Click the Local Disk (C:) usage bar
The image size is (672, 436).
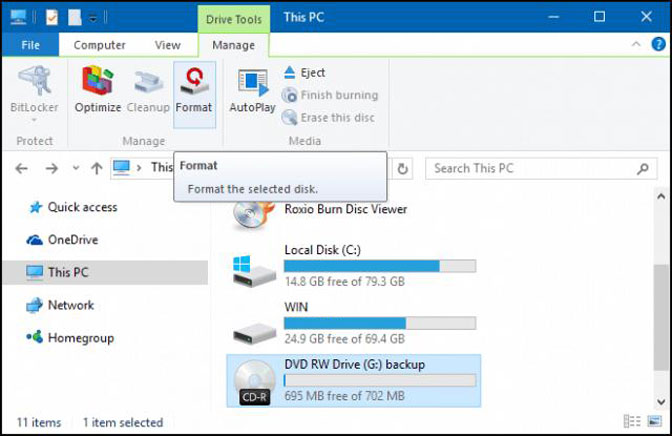pos(380,266)
